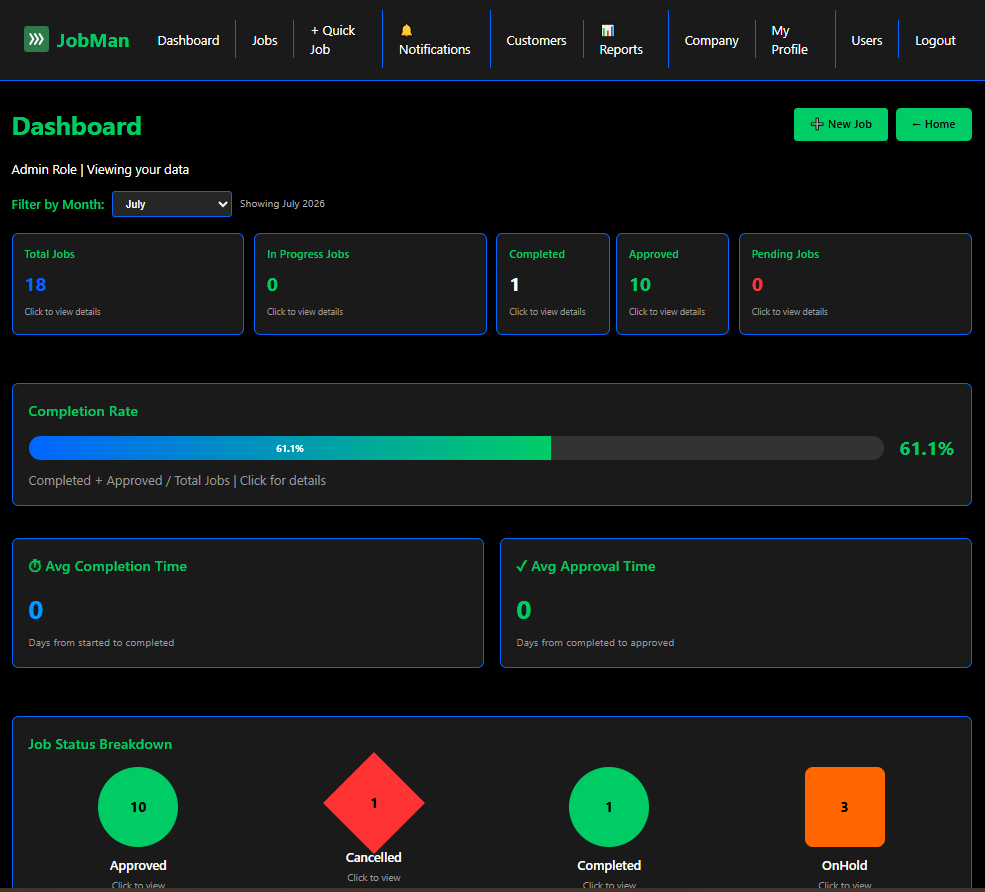985x892 pixels.
Task: Click the Approved label under the circle
Action: (138, 866)
